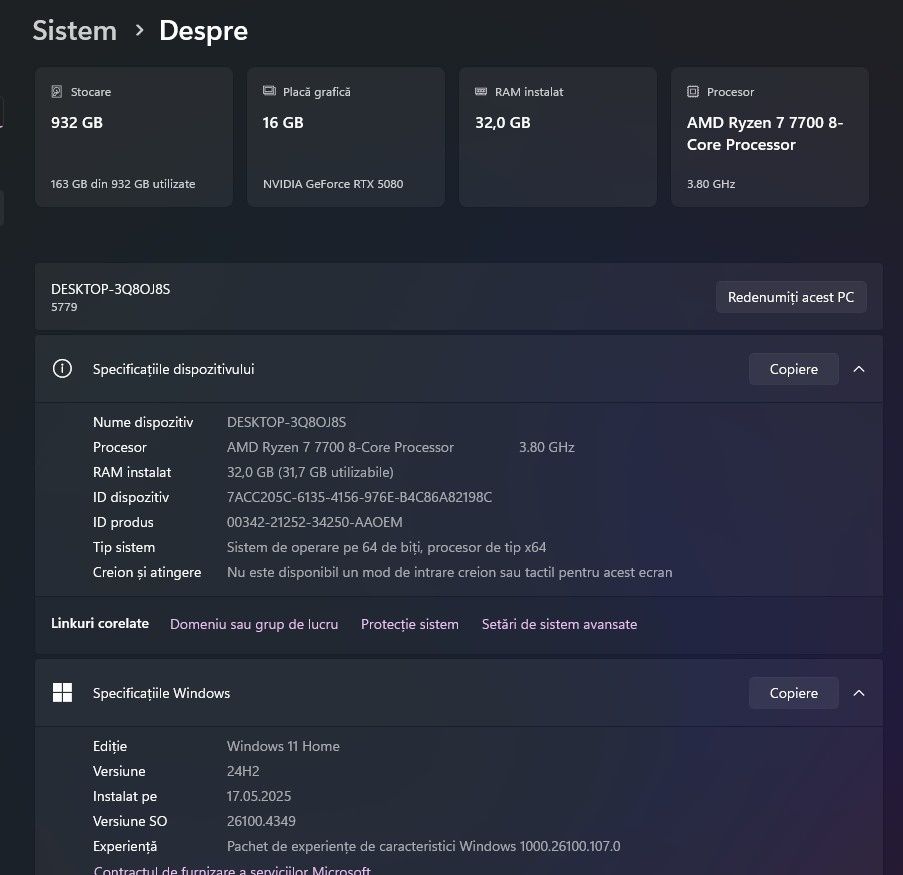The image size is (903, 875).
Task: Select the 3.80 GHz value in Procesor row
Action: coord(547,448)
